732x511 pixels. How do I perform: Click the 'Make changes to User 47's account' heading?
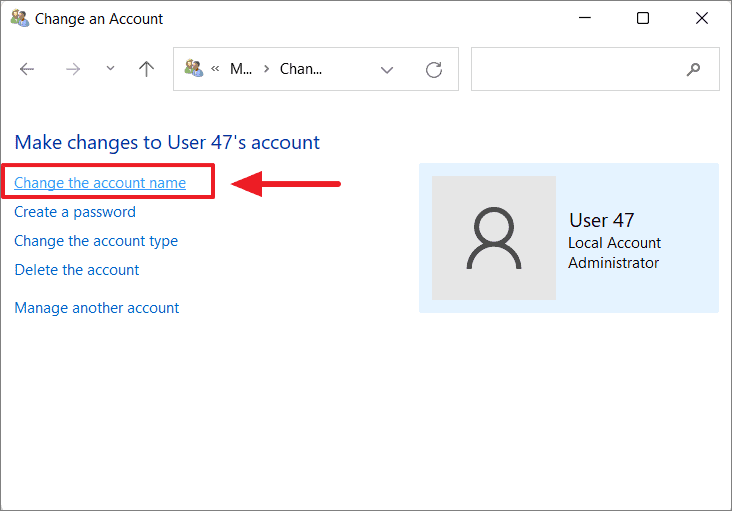[167, 142]
